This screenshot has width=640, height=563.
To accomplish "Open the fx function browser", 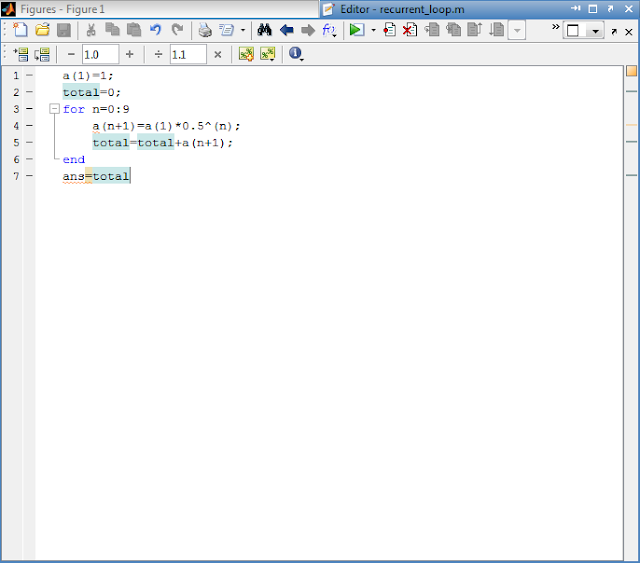I will tap(329, 30).
